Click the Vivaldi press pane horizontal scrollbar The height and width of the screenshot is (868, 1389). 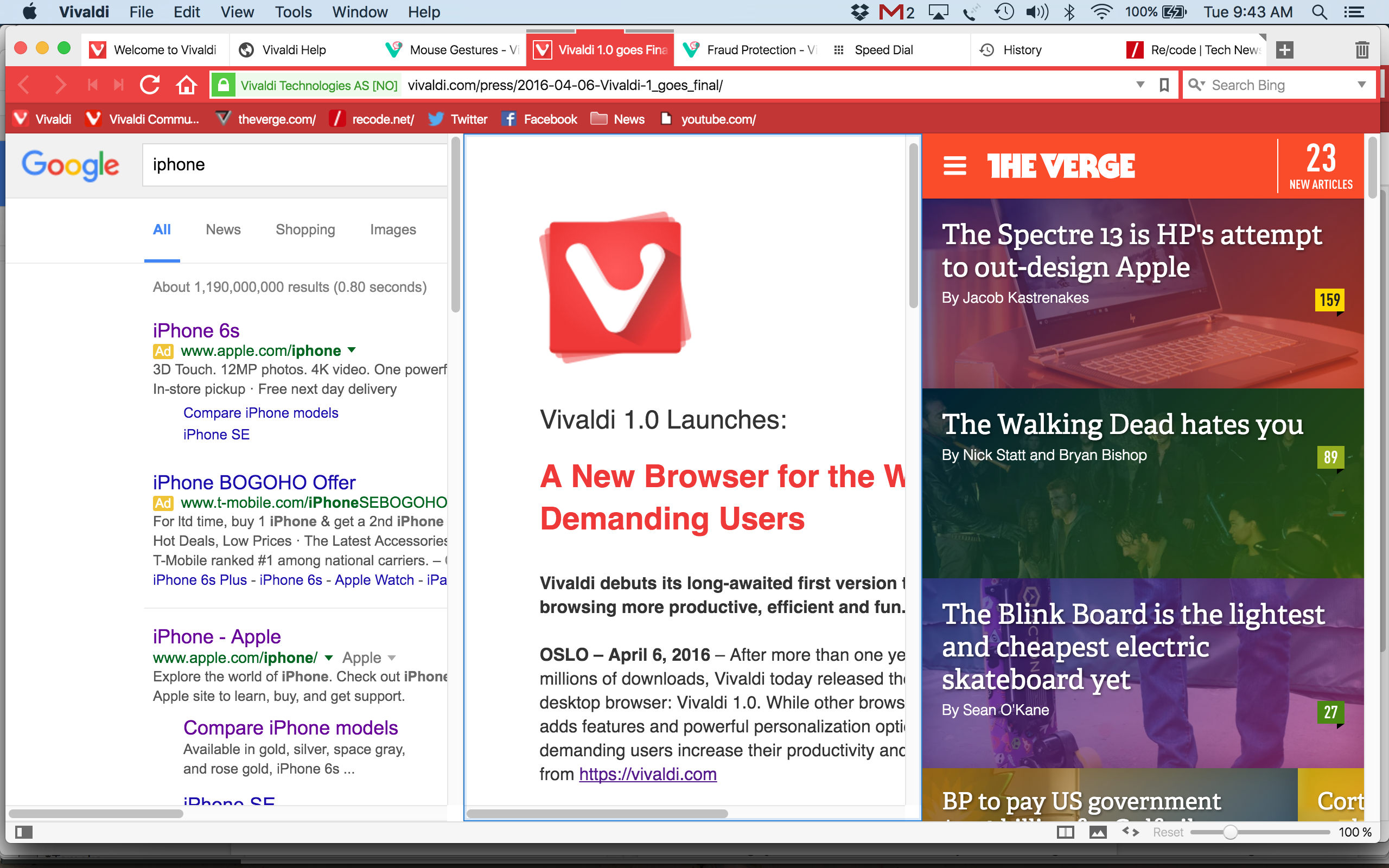tap(597, 813)
